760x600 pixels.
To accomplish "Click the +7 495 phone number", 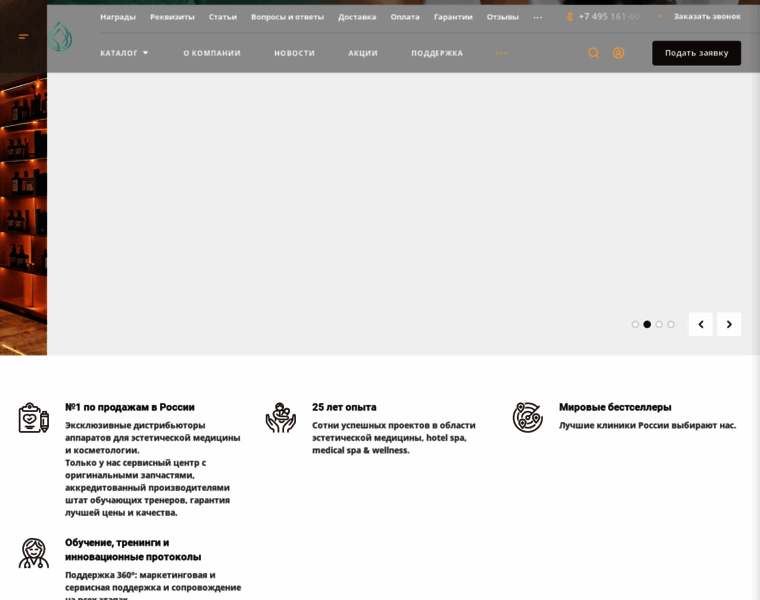I will click(x=609, y=16).
